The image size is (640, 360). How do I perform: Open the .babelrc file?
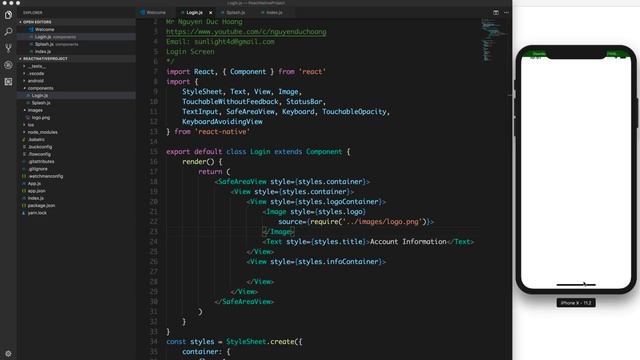pyautogui.click(x=36, y=140)
